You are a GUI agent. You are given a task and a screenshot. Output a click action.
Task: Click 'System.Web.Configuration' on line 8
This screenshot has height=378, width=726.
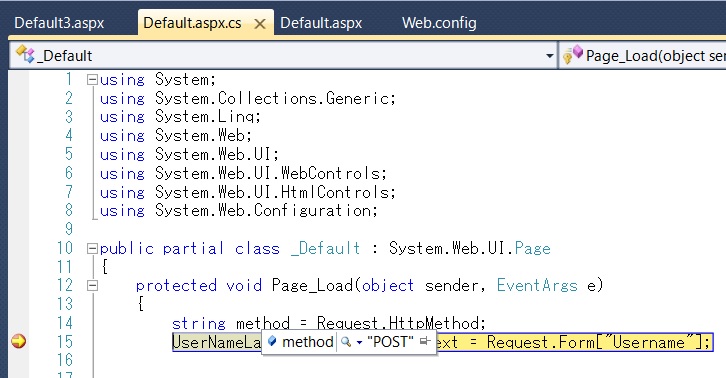264,210
